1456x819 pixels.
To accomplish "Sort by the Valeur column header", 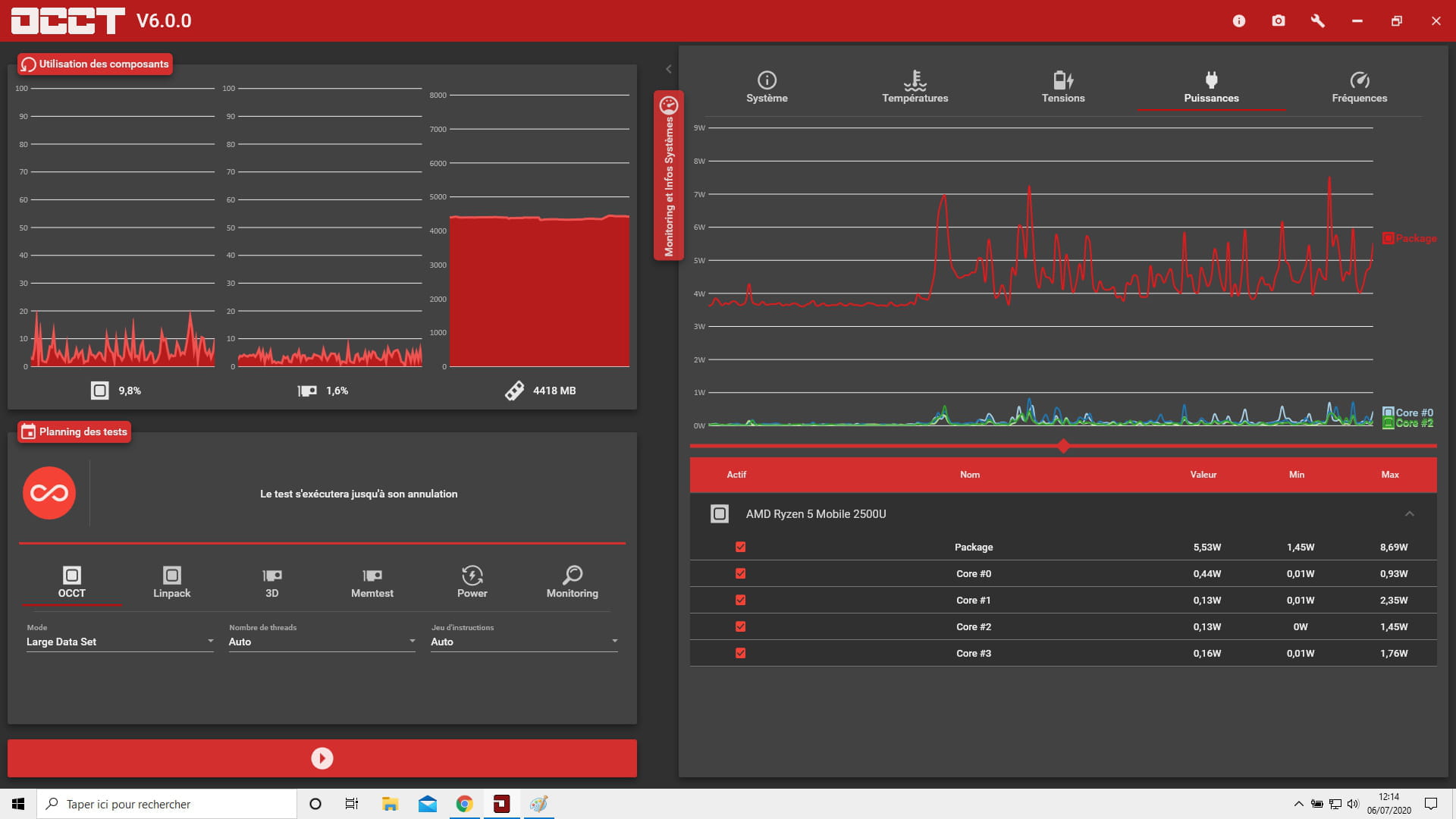I will [1203, 475].
